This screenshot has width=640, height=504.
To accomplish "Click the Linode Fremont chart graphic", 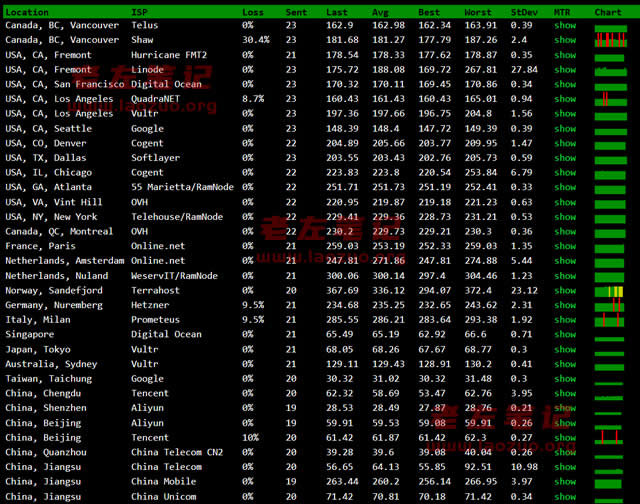I will (609, 70).
